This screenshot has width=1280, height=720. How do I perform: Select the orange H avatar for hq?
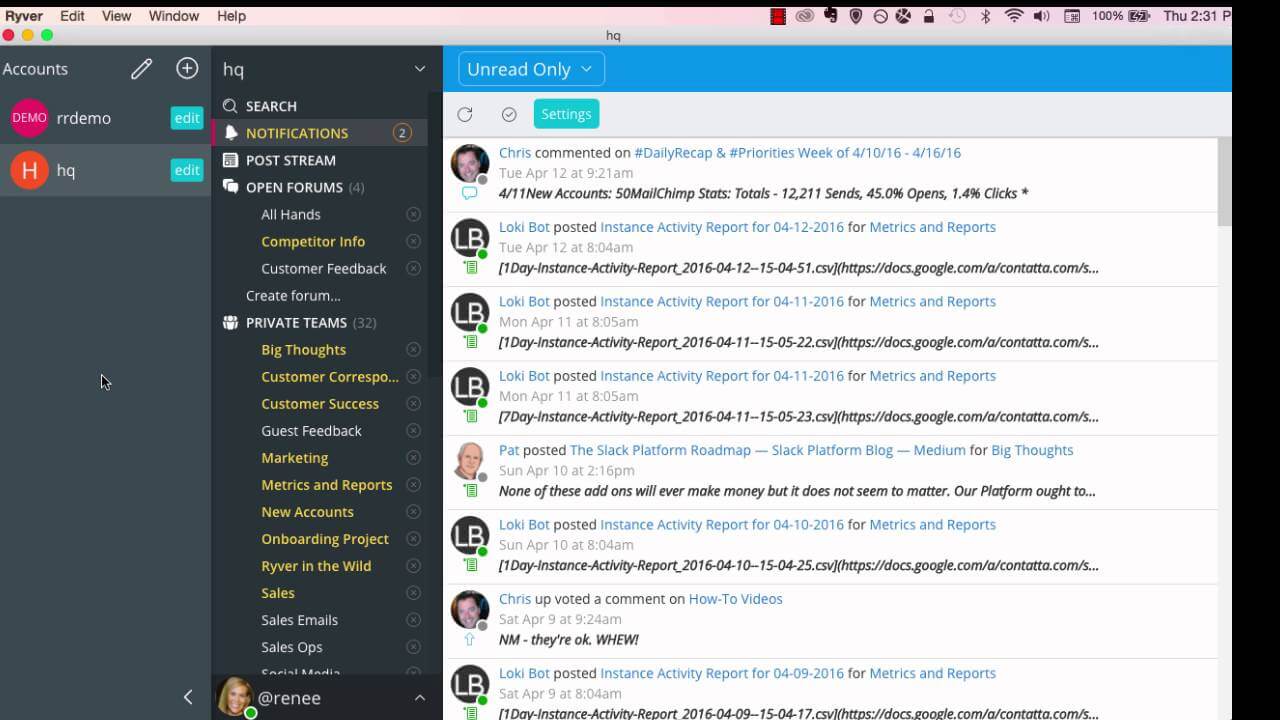(29, 171)
